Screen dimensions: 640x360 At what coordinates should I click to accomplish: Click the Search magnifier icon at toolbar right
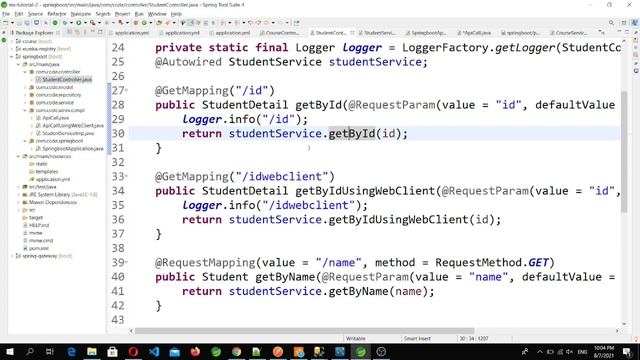[x=611, y=23]
